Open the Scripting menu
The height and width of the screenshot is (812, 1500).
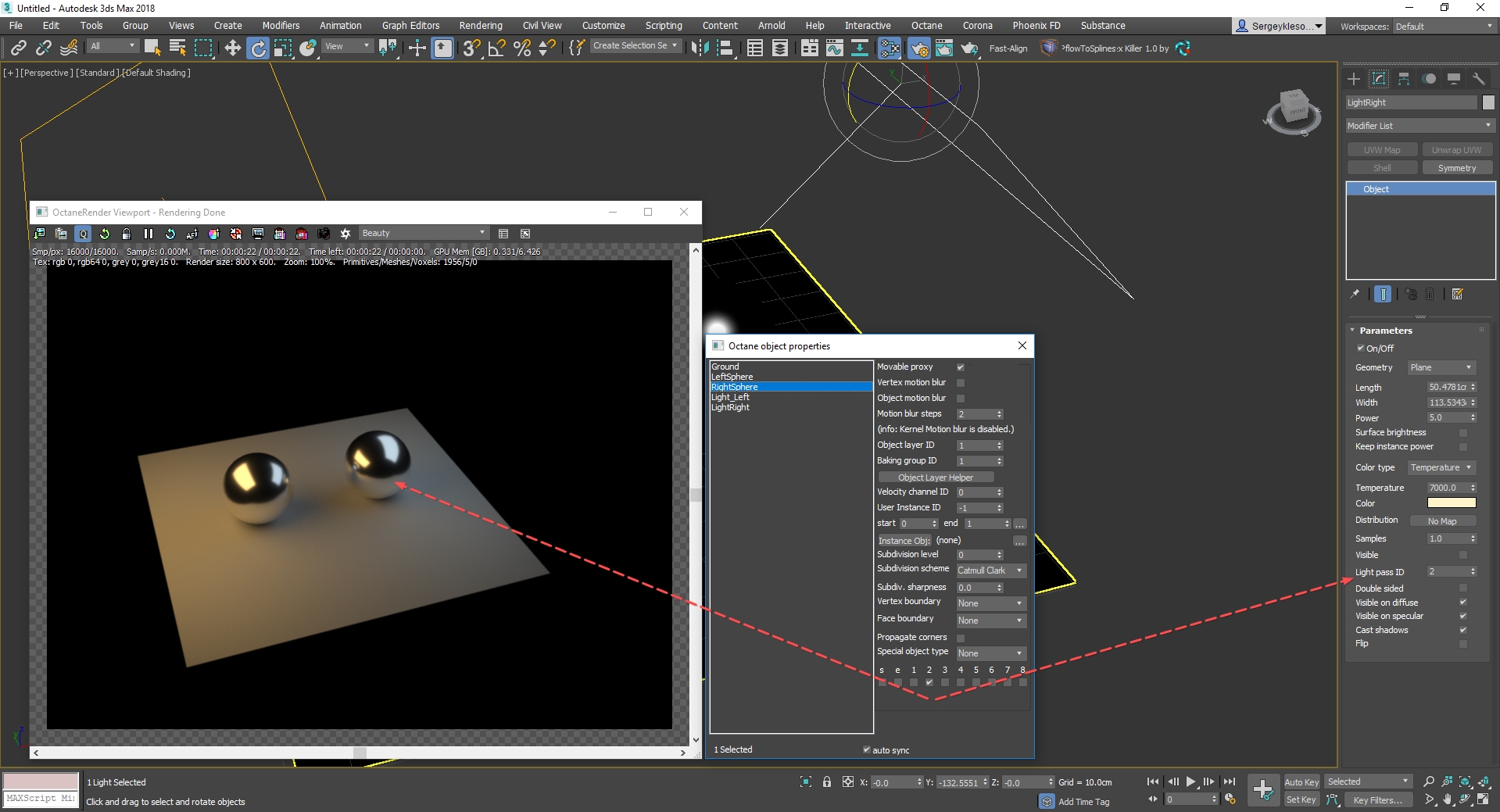(664, 26)
